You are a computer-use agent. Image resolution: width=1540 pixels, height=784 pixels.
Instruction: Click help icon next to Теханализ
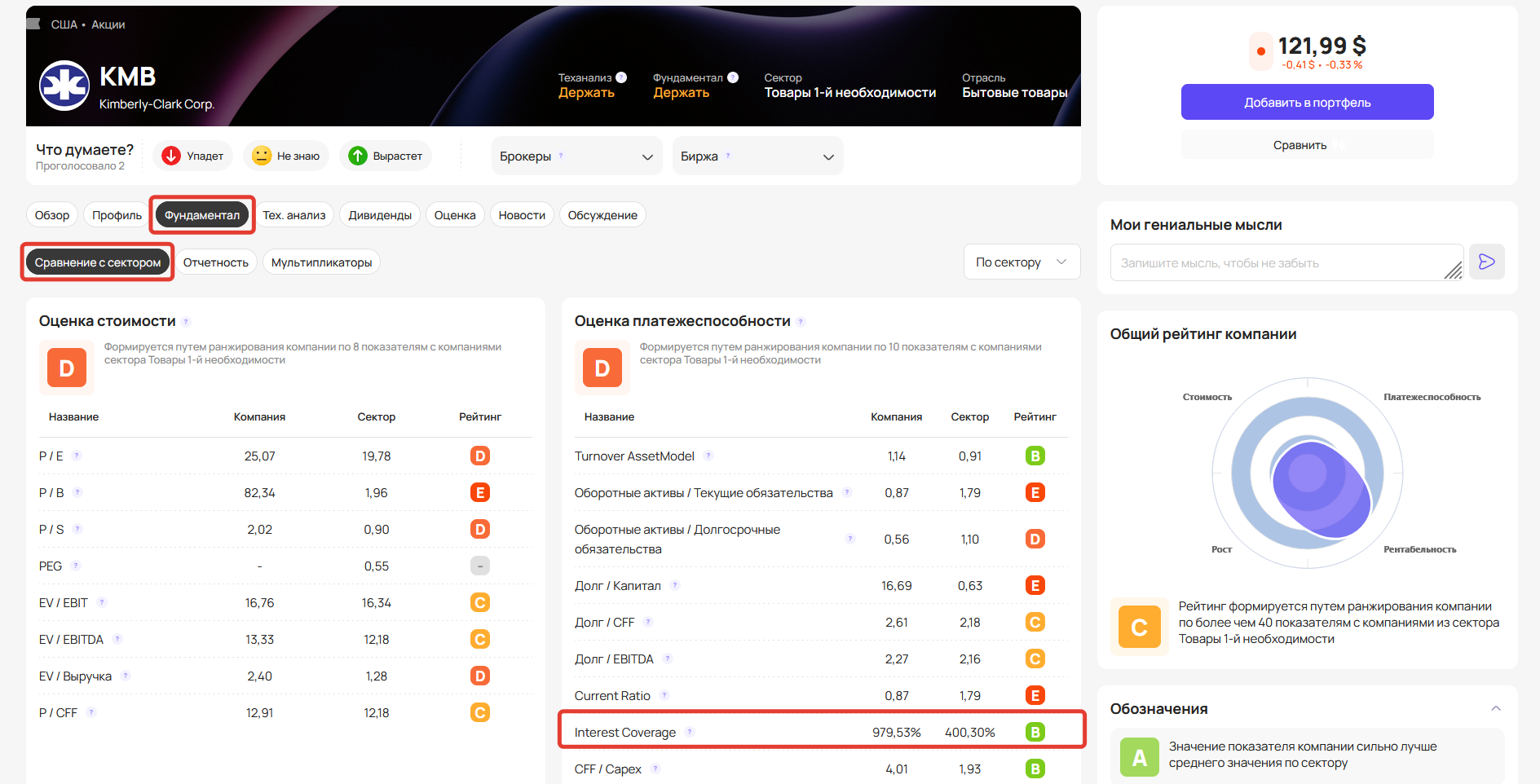tap(621, 77)
